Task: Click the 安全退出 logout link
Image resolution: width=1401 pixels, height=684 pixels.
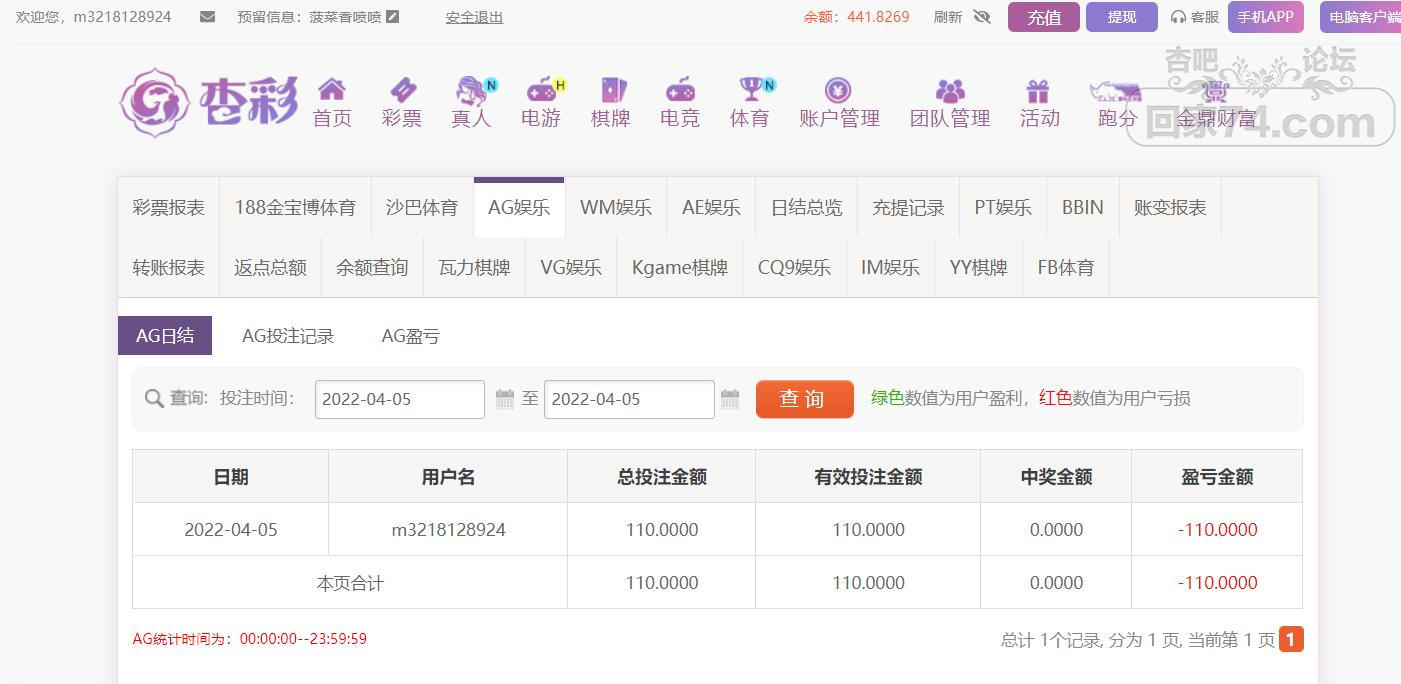Action: pos(474,17)
